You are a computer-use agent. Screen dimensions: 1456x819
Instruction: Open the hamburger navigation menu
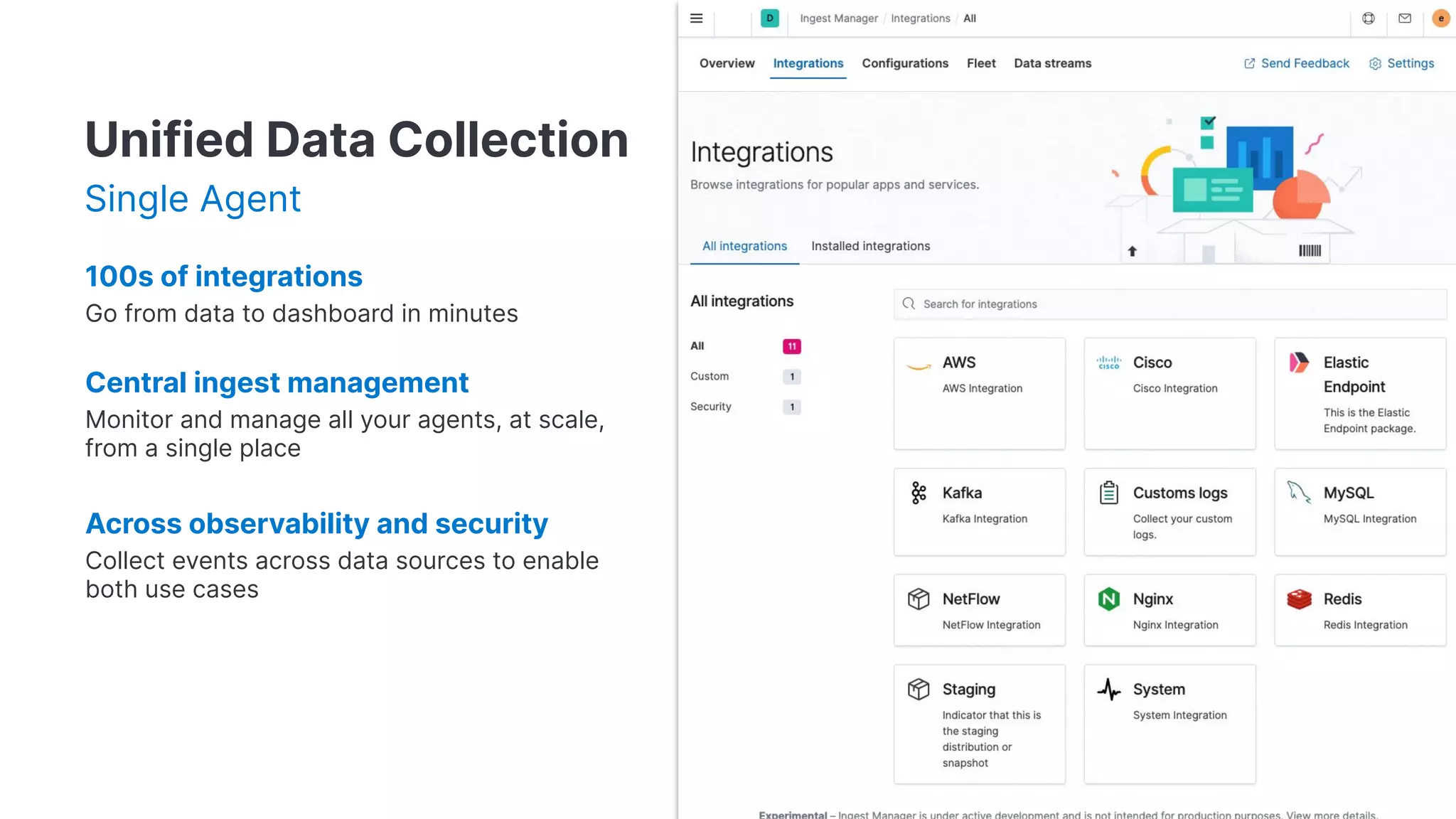point(696,18)
